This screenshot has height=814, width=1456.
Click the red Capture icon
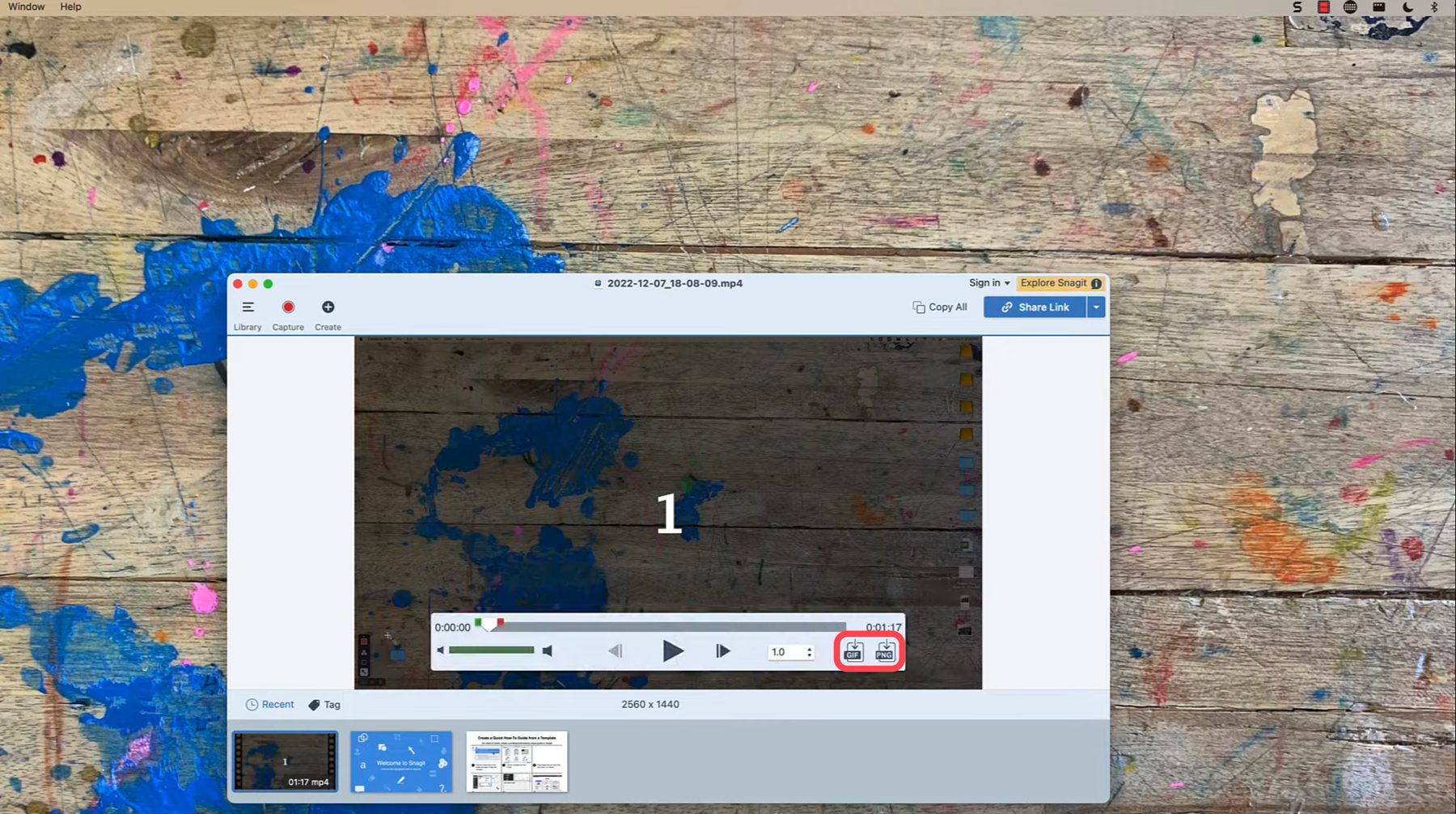[288, 307]
